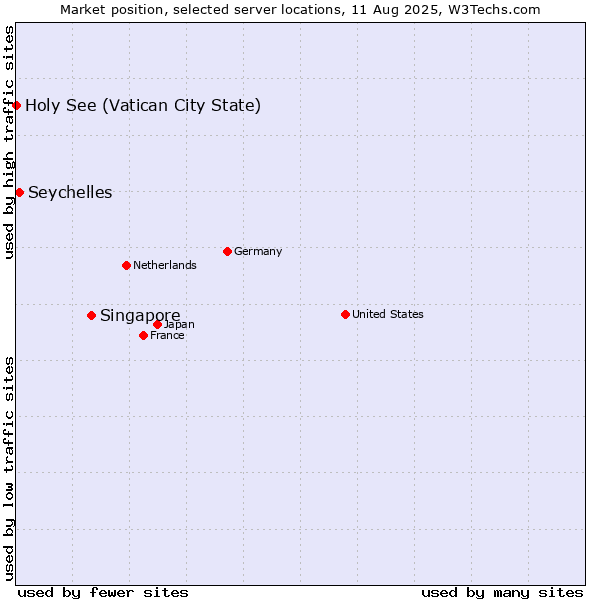Viewport: 600px width, 600px height.
Task: Click the "used by fewer sites" axis label
Action: (103, 593)
